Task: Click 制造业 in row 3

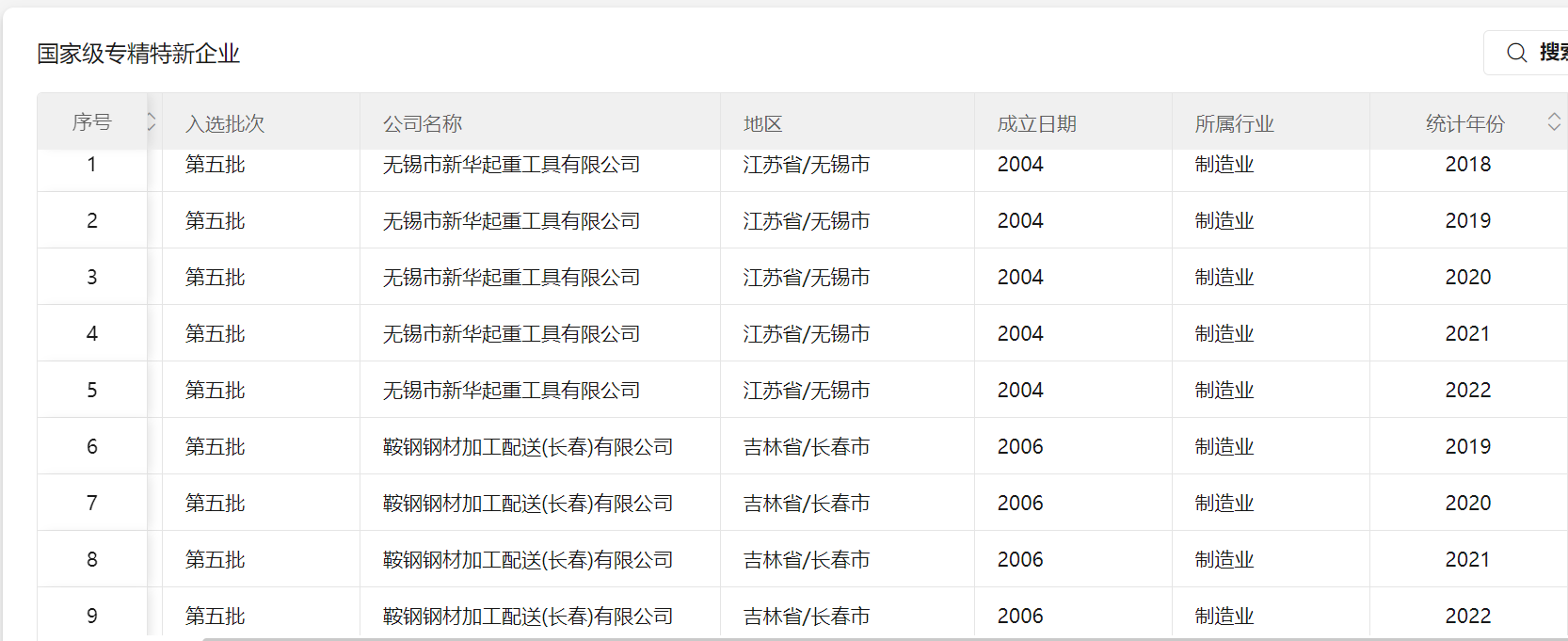Action: coord(1224,277)
